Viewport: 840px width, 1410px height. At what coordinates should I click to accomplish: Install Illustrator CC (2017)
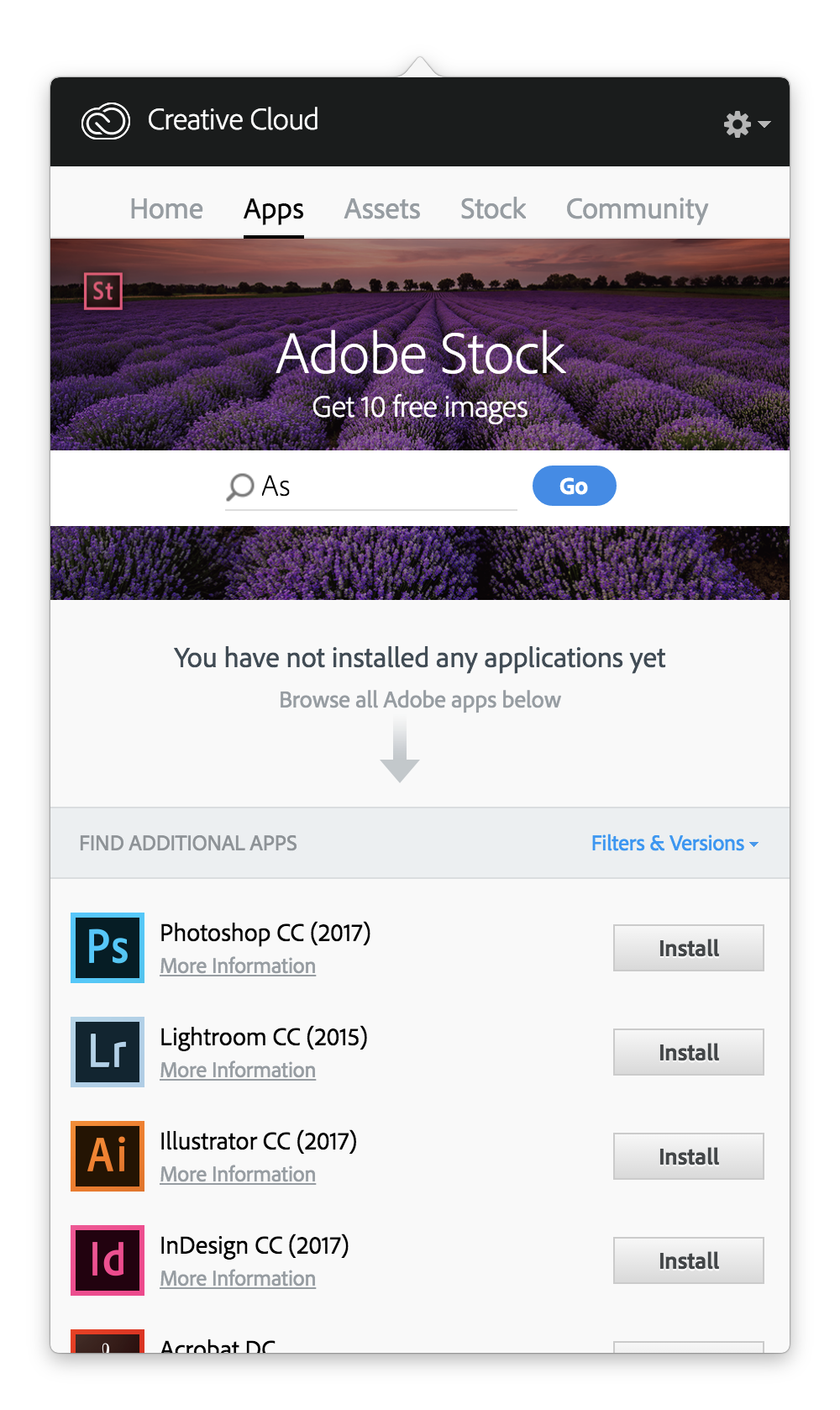[x=688, y=1156]
